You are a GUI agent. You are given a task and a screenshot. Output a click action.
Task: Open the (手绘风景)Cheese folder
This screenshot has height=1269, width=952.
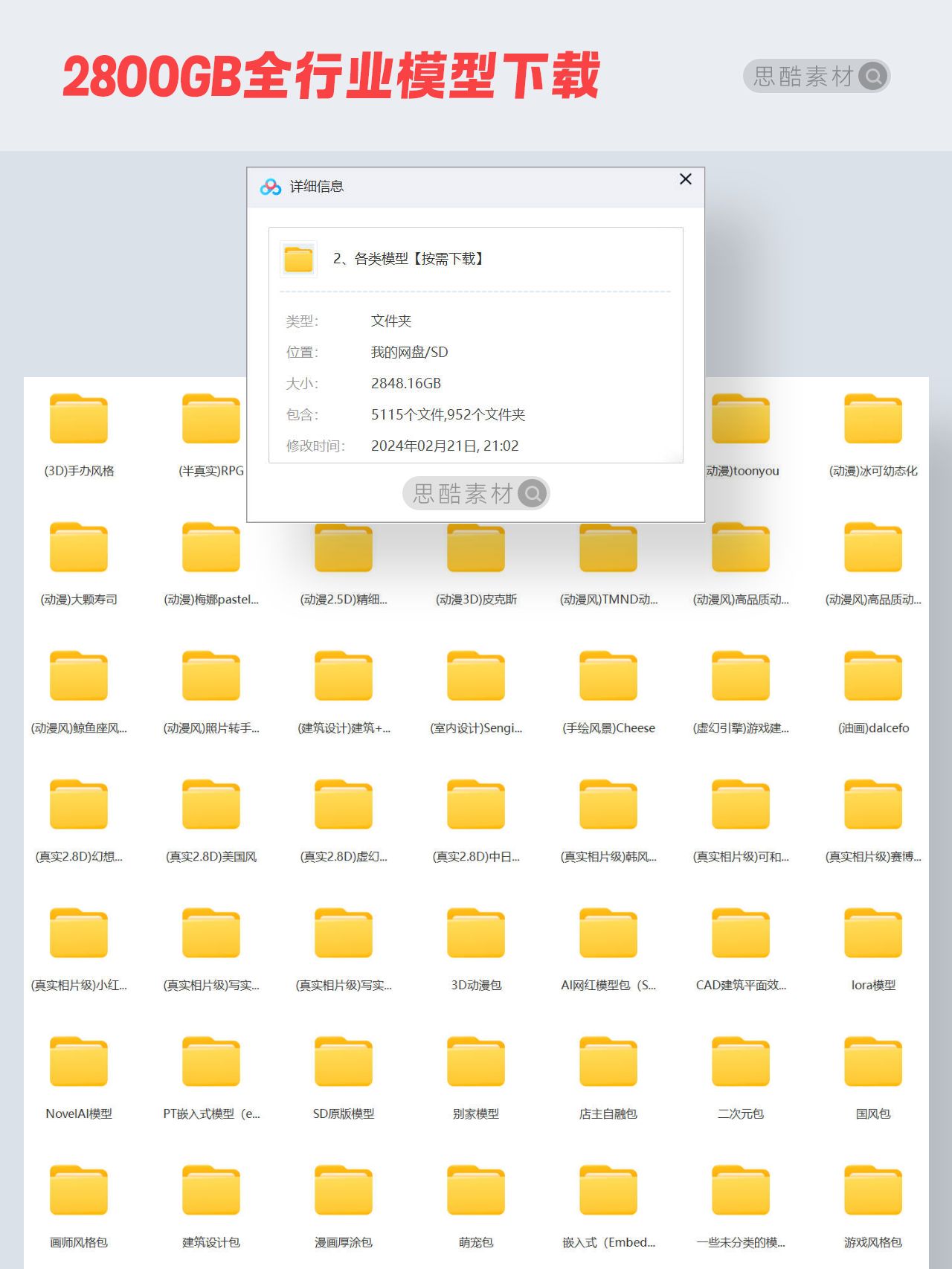coord(608,675)
